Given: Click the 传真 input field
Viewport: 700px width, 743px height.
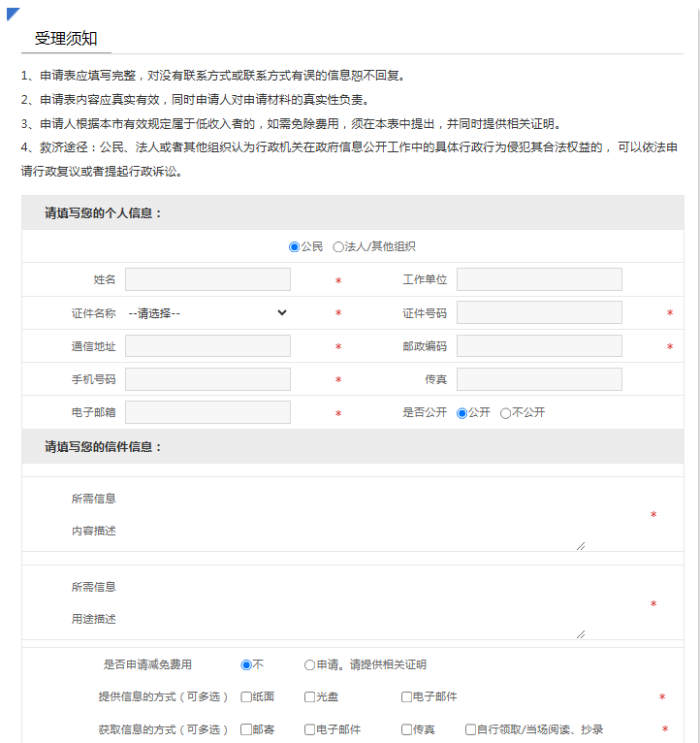Looking at the screenshot, I should 539,380.
